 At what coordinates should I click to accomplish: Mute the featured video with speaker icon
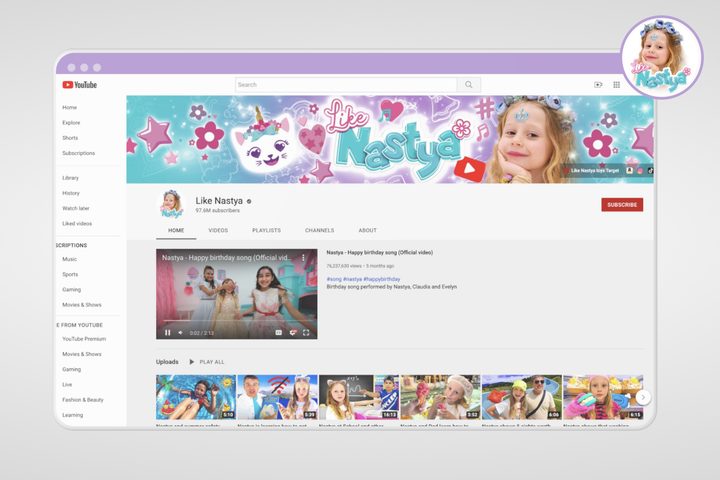[x=180, y=333]
